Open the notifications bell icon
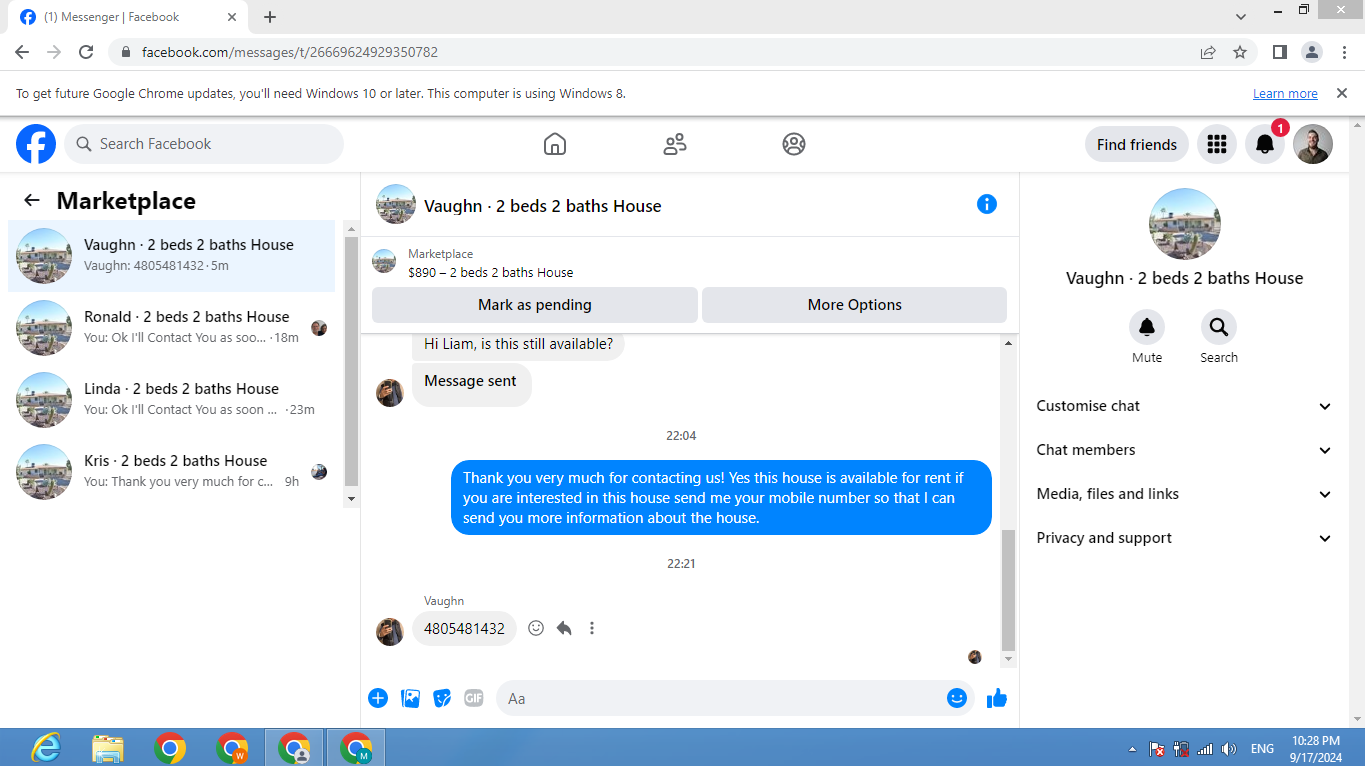This screenshot has height=766, width=1365. coord(1265,144)
